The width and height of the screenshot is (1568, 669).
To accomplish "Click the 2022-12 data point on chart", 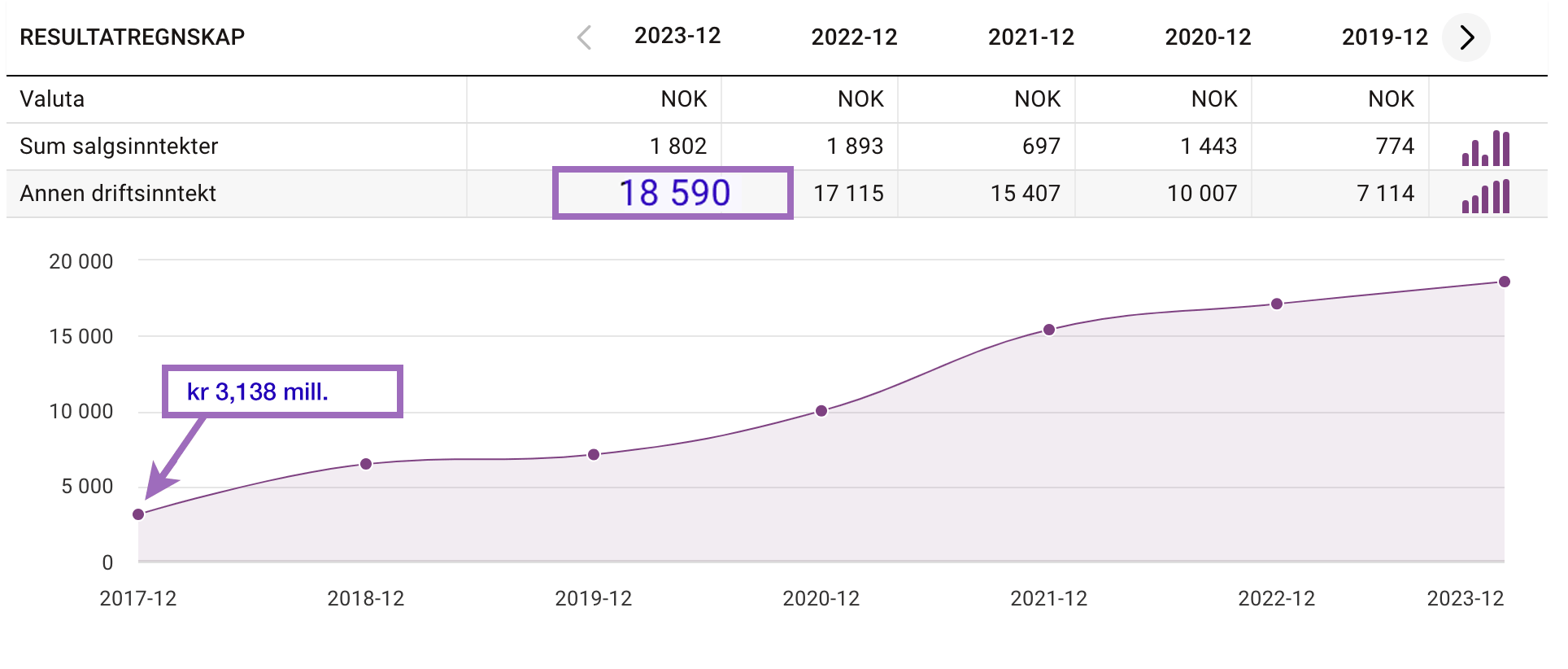I will (1277, 304).
